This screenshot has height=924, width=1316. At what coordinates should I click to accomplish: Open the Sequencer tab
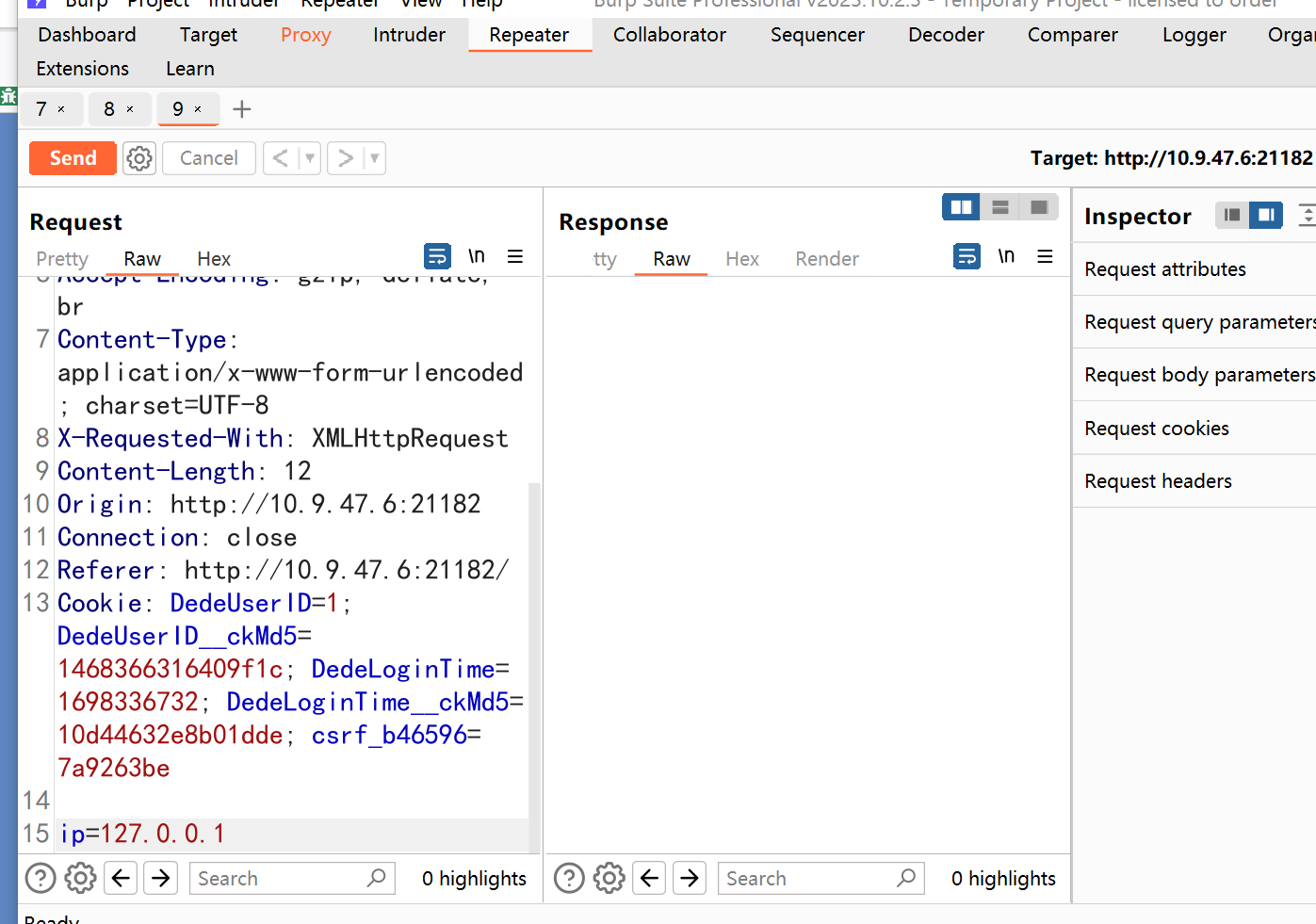click(818, 35)
